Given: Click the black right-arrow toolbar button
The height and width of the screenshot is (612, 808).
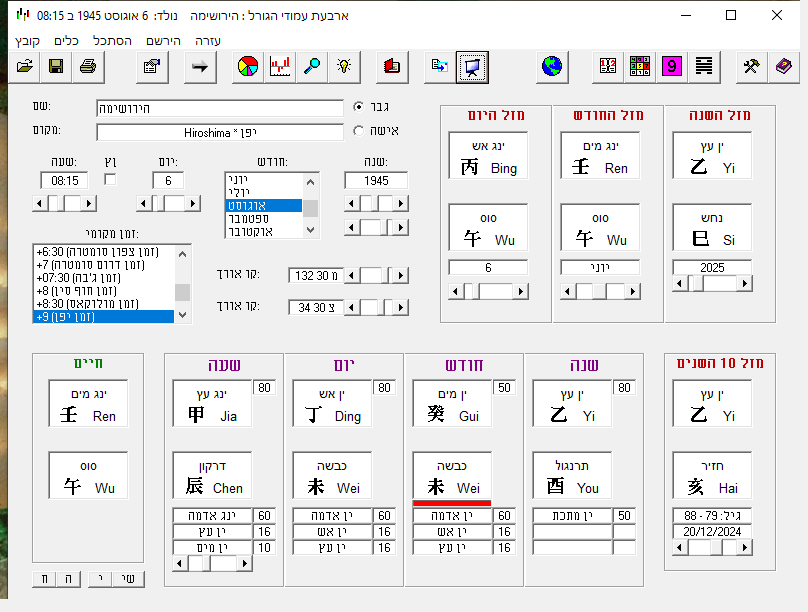Looking at the screenshot, I should click(200, 66).
